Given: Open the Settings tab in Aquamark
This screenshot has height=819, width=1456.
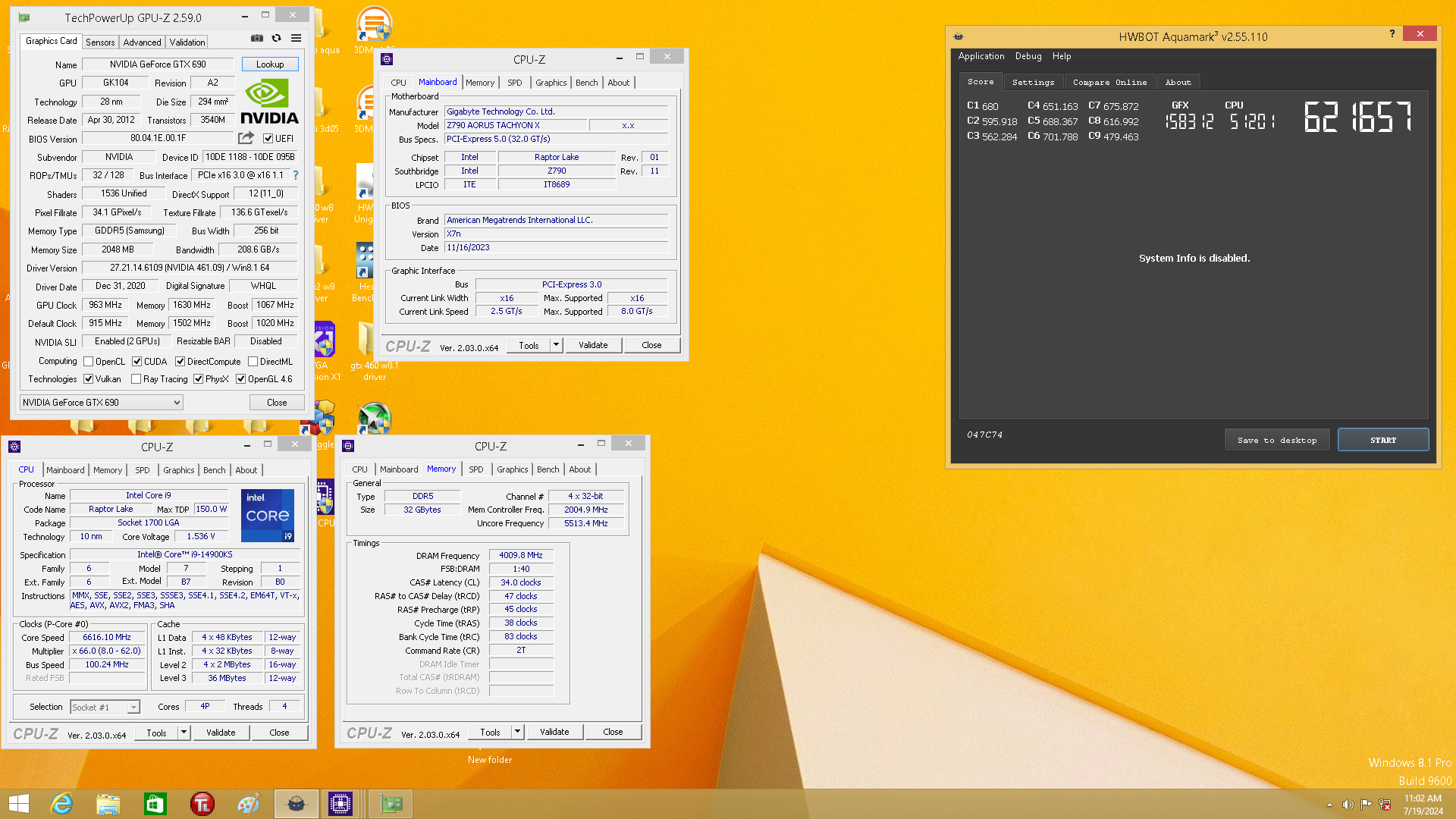Looking at the screenshot, I should tap(1033, 82).
